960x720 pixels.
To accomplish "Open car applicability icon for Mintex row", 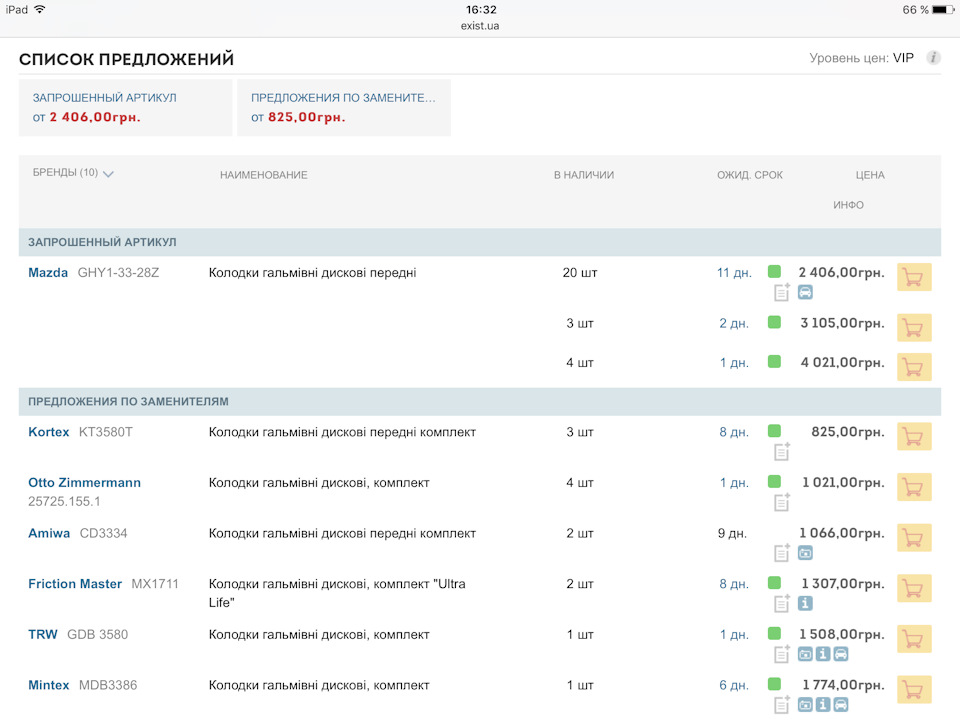I will point(841,705).
